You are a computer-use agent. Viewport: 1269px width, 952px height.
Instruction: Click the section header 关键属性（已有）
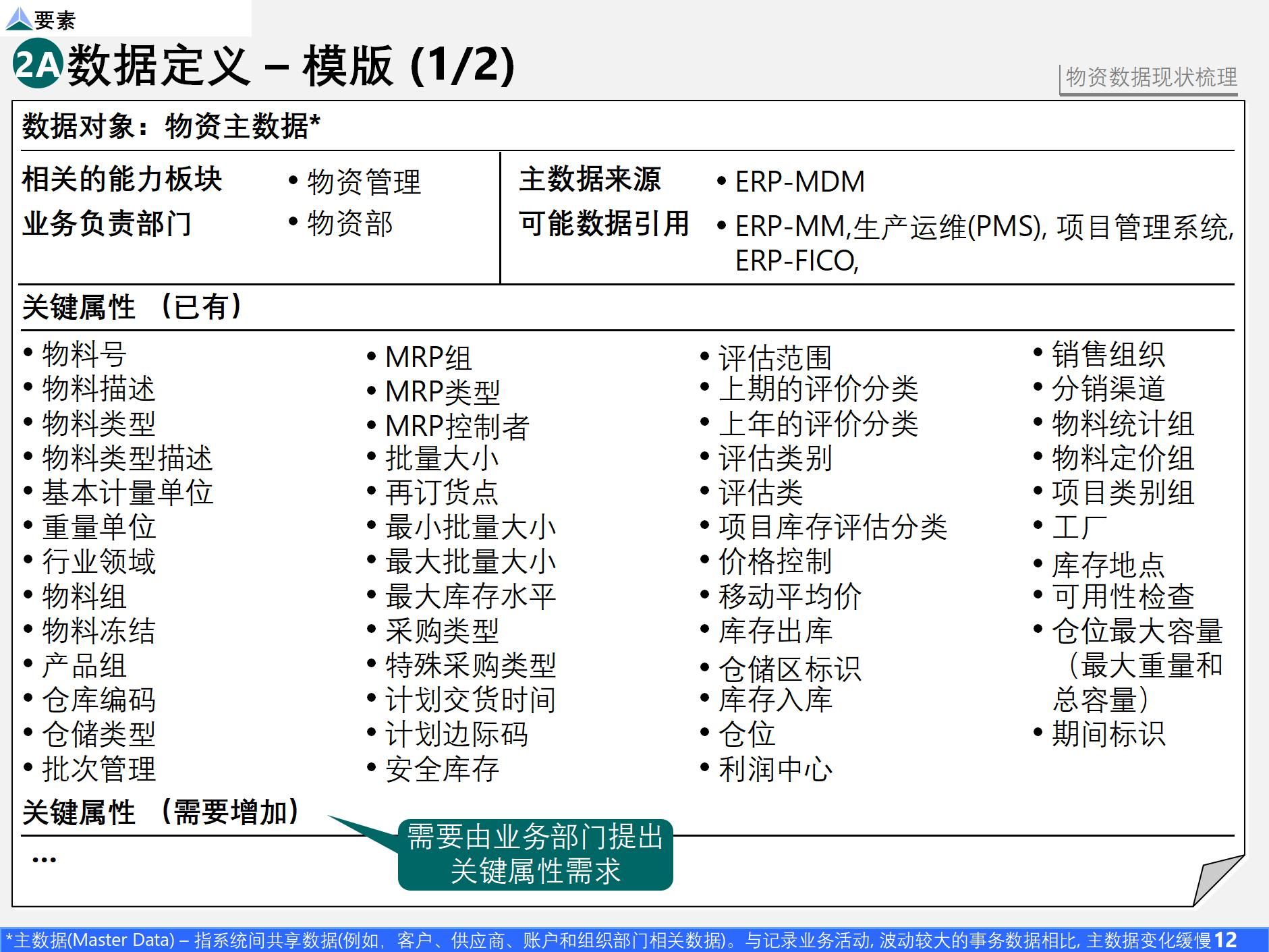[133, 307]
